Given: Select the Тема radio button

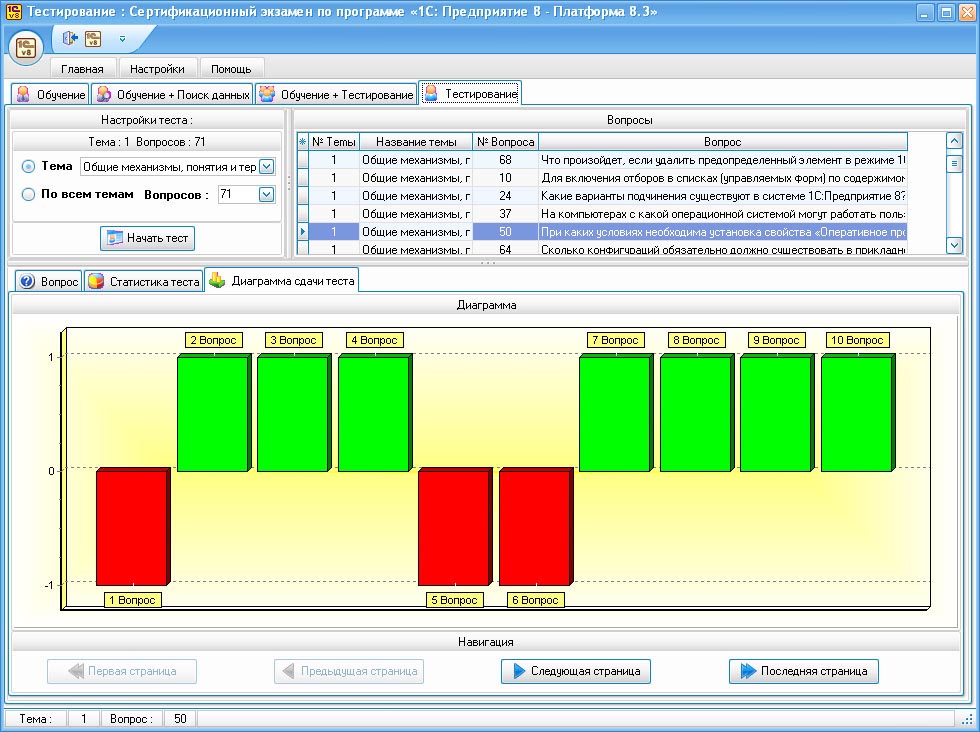Looking at the screenshot, I should click(28, 167).
